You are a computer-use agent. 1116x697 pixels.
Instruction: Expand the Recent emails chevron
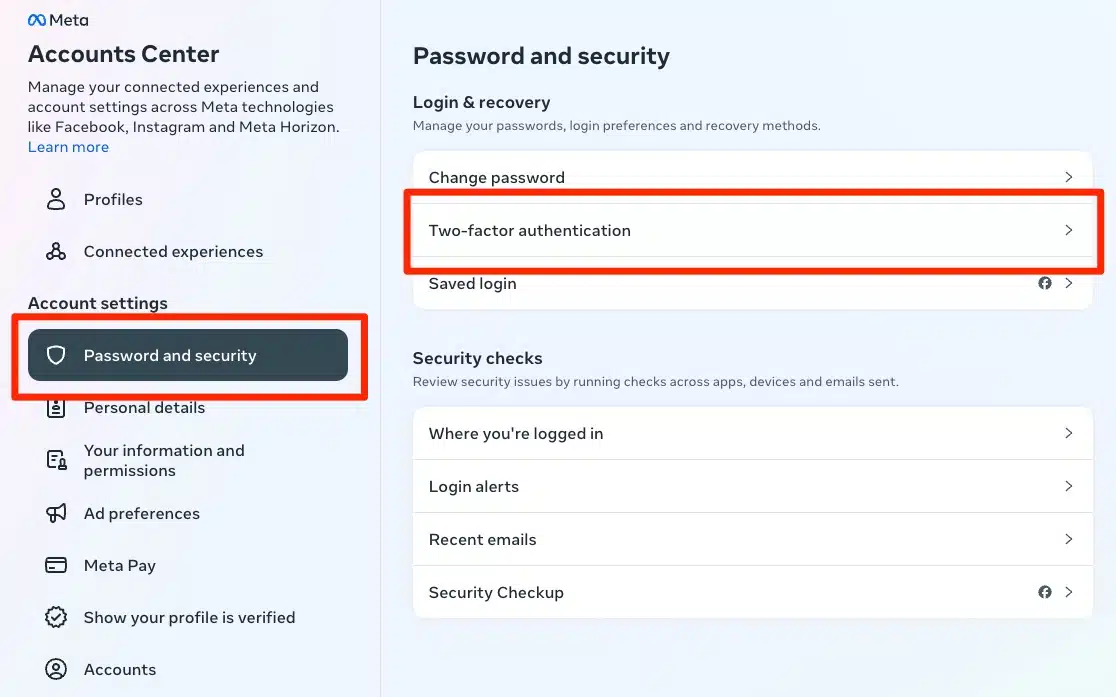point(1068,539)
